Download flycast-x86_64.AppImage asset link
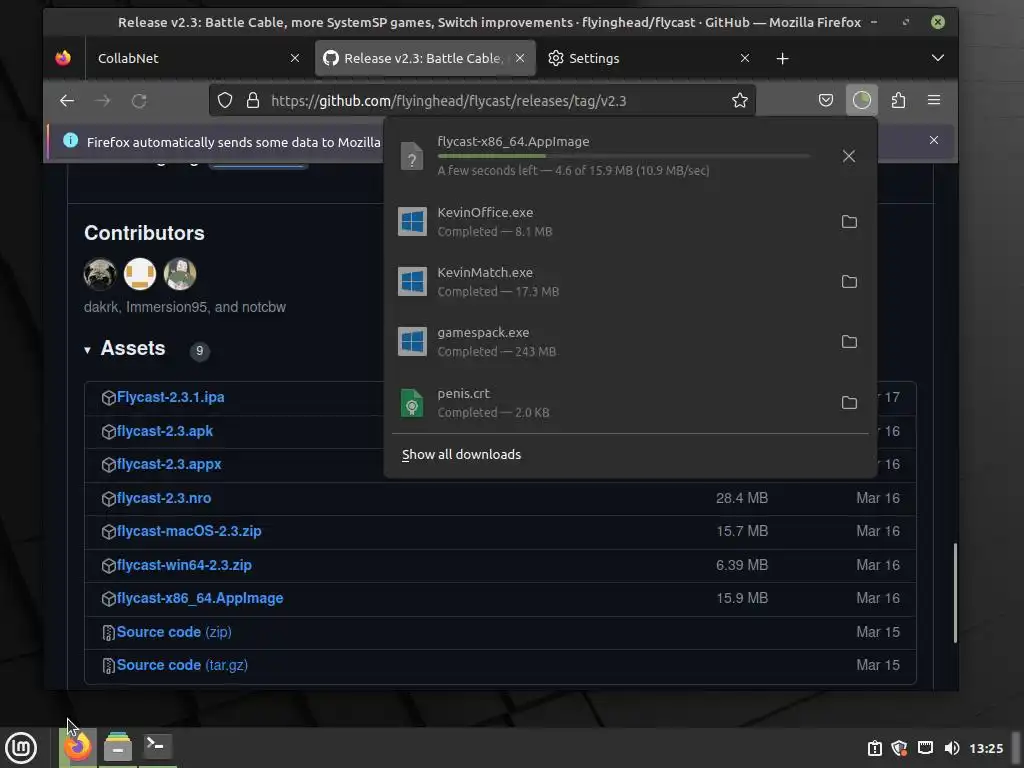Viewport: 1024px width, 768px height. pyautogui.click(x=200, y=598)
